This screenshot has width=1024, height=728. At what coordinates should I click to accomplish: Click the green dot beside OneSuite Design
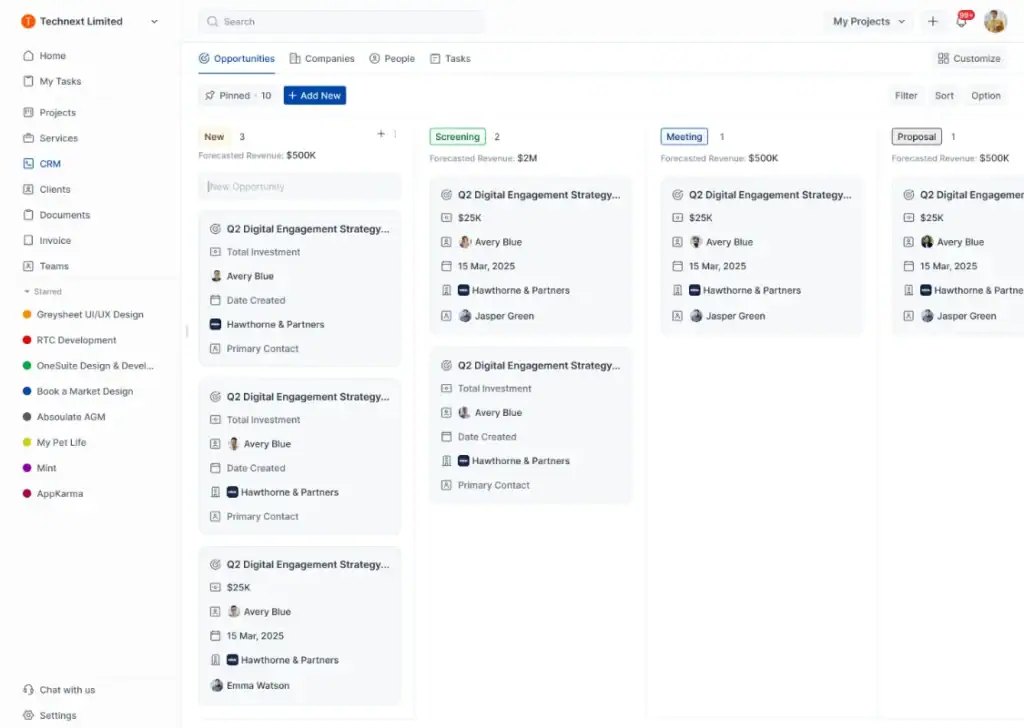pyautogui.click(x=27, y=365)
